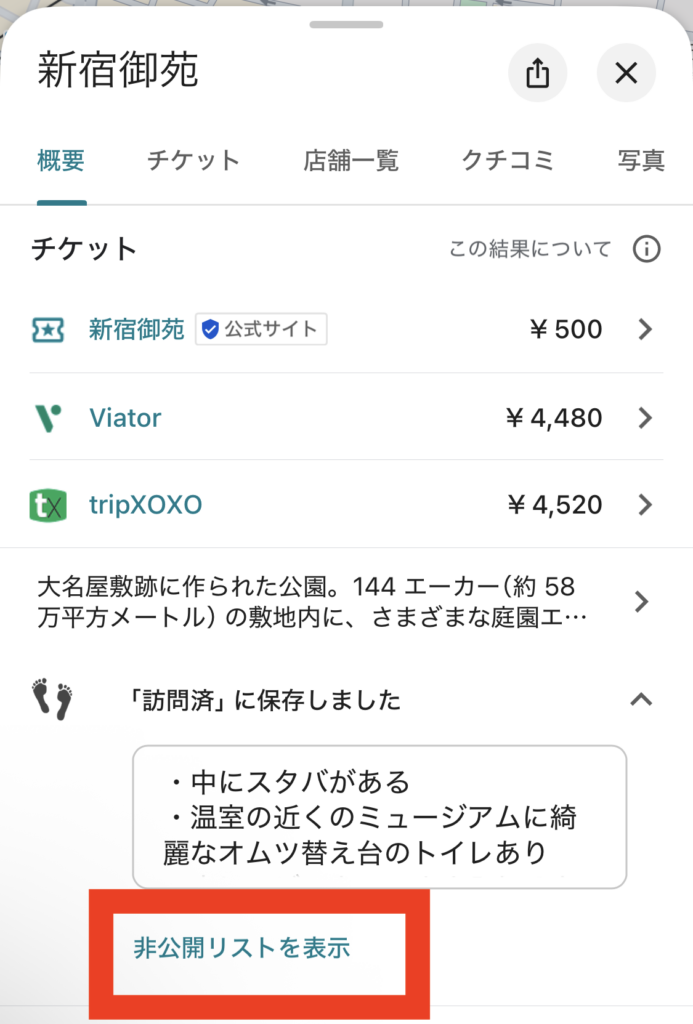Image resolution: width=693 pixels, height=1024 pixels.
Task: Switch to the クチコミ tab
Action: pos(508,161)
